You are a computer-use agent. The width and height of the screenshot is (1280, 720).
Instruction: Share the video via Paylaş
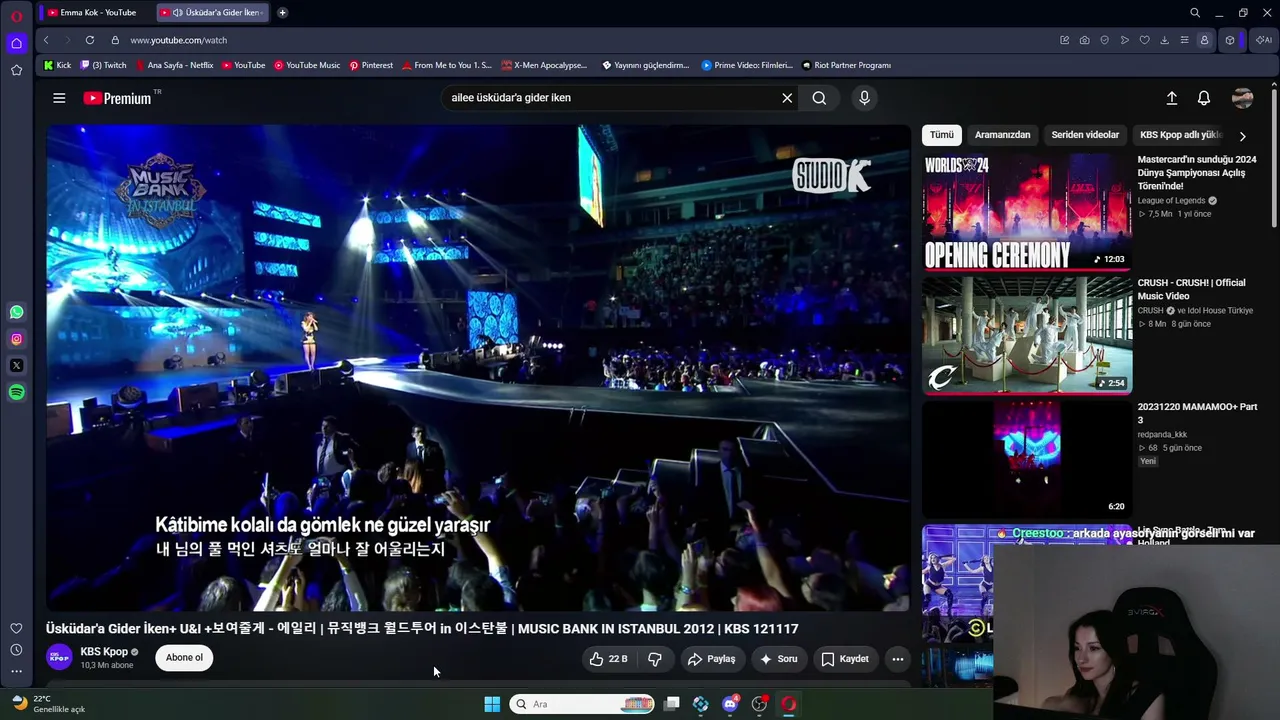pyautogui.click(x=711, y=659)
